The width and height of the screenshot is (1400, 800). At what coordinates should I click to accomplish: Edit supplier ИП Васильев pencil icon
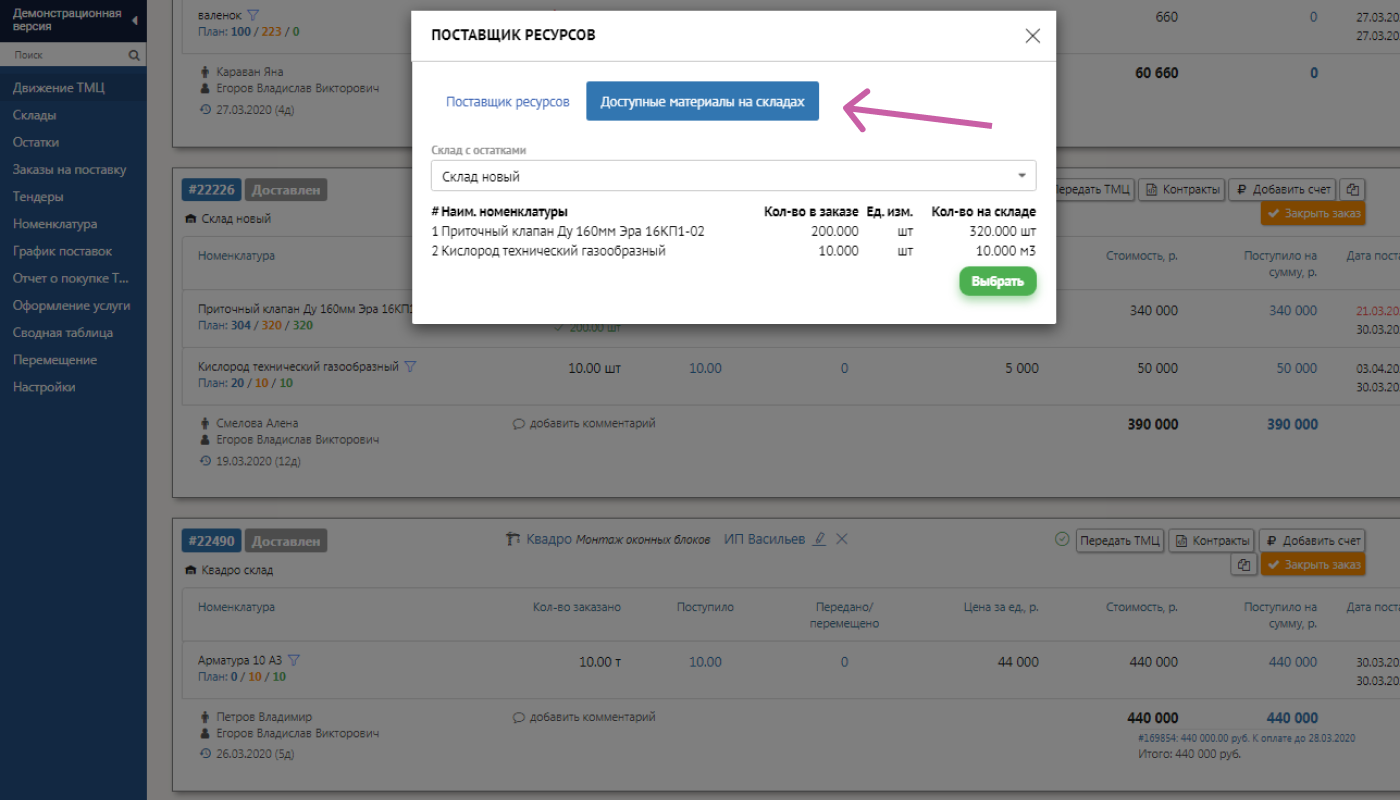(x=820, y=539)
